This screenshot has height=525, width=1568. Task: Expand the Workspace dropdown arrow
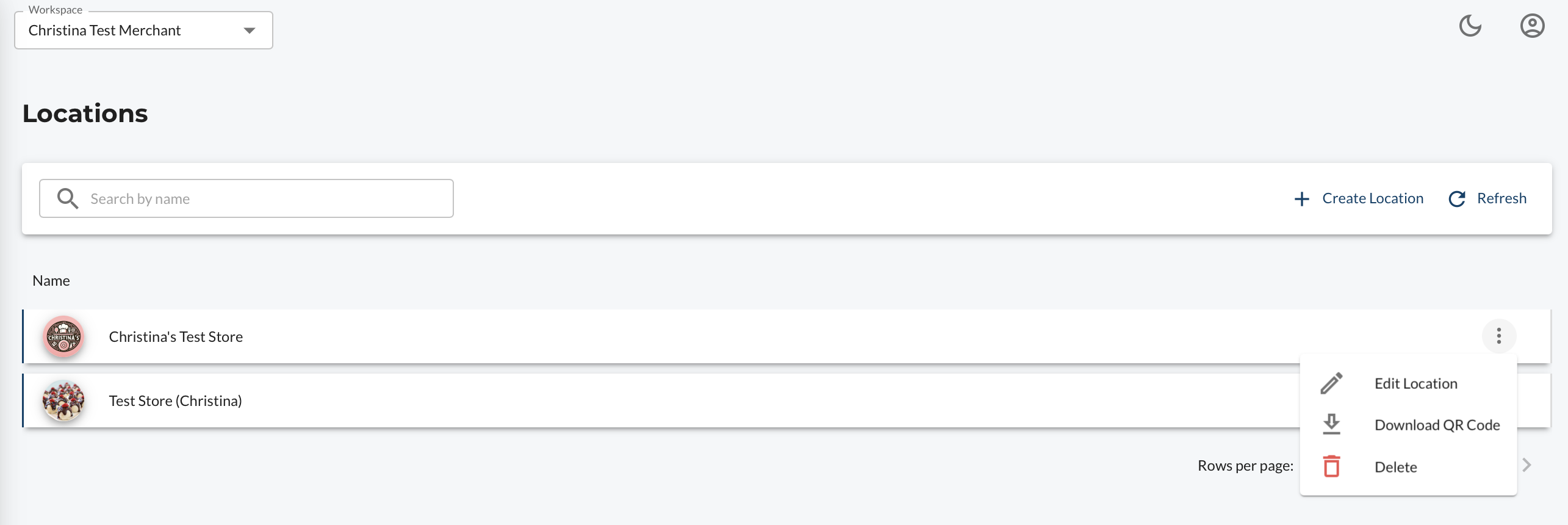pyautogui.click(x=249, y=31)
